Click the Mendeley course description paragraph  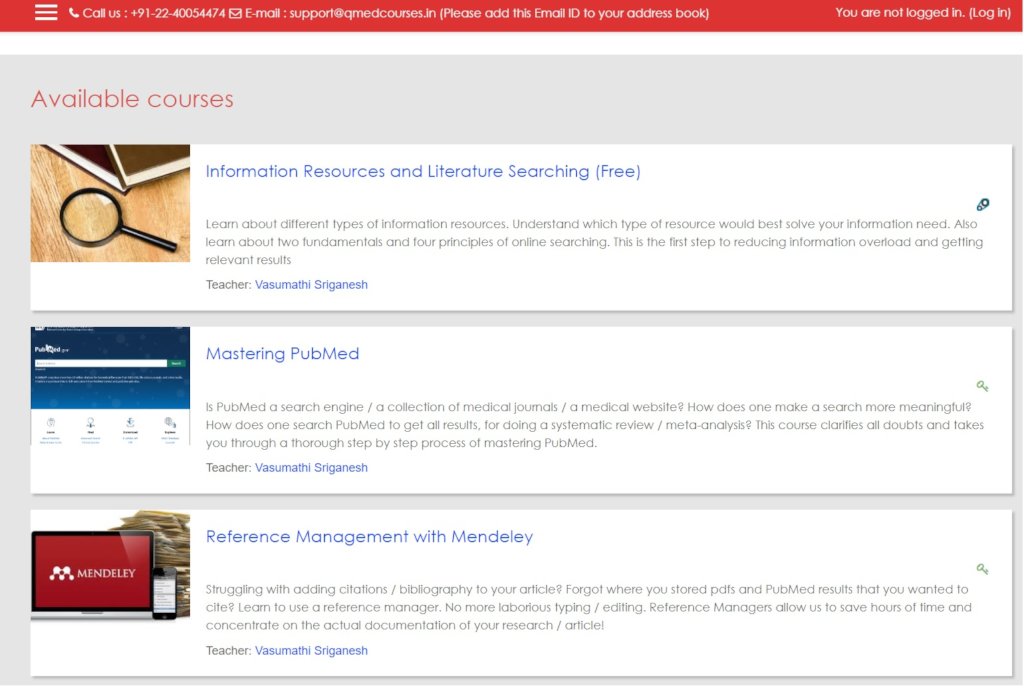588,607
